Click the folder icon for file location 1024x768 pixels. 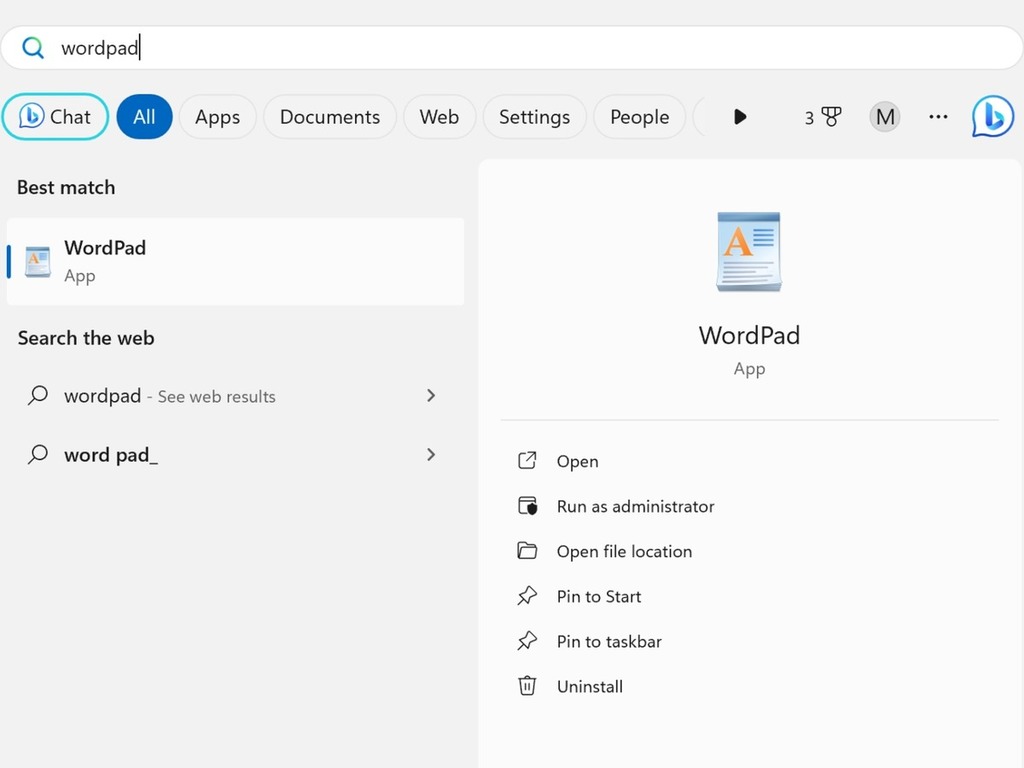[527, 551]
